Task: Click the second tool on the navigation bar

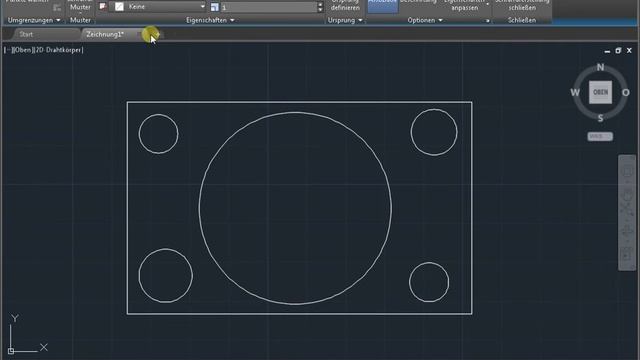Action: (627, 196)
